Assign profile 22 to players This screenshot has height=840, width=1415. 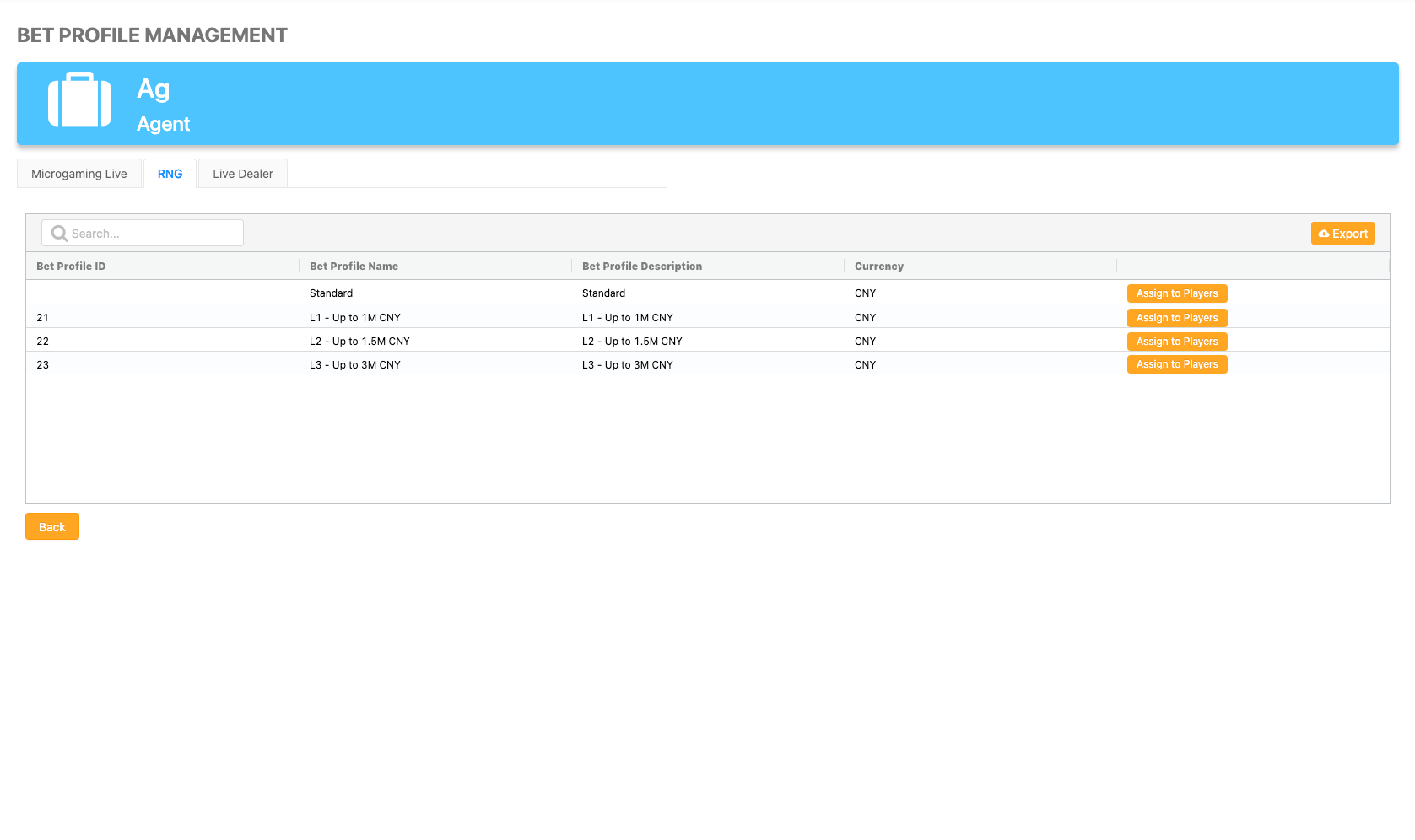pos(1176,342)
